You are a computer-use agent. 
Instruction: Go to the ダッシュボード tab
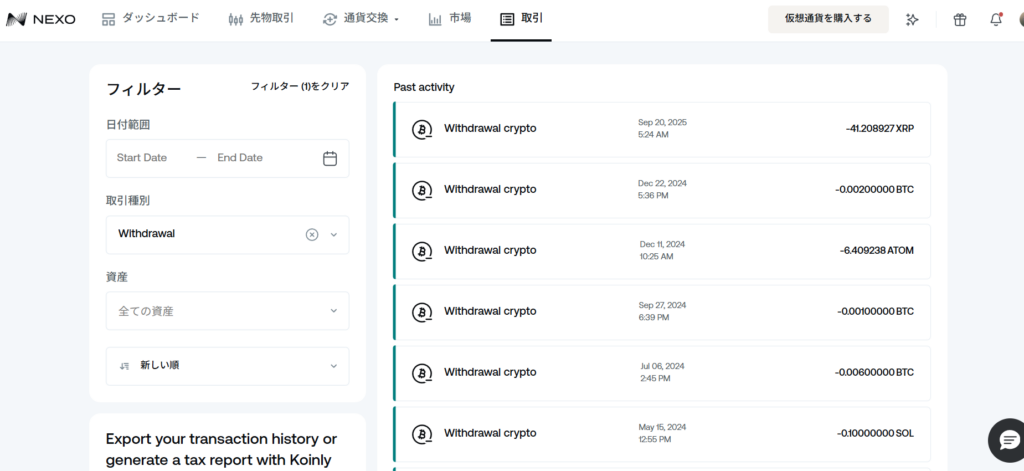[x=151, y=19]
